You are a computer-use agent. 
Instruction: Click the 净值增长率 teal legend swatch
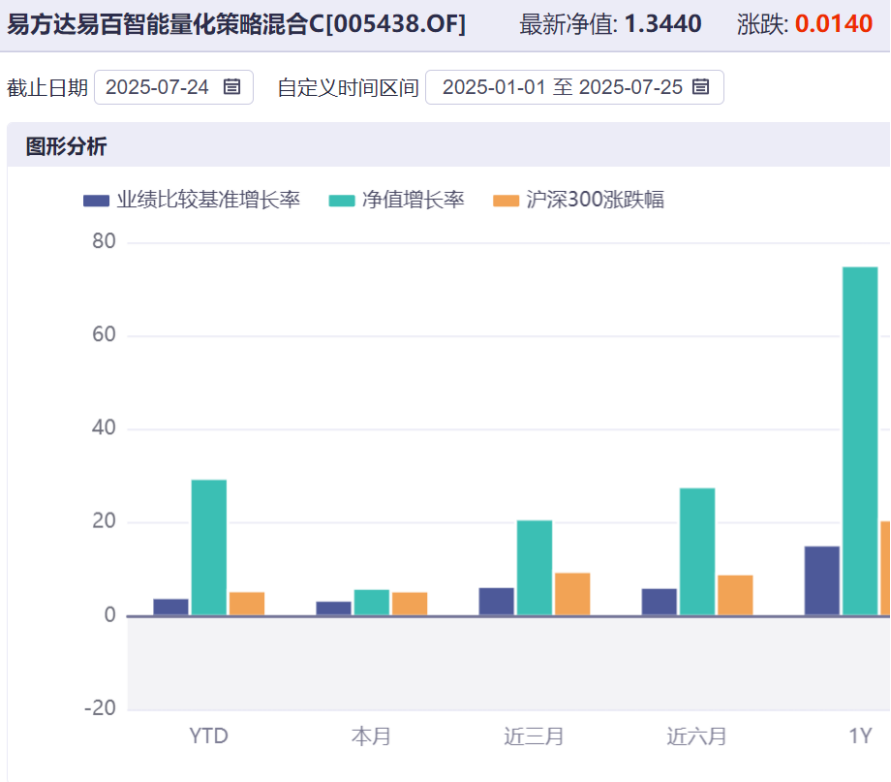pyautogui.click(x=342, y=201)
